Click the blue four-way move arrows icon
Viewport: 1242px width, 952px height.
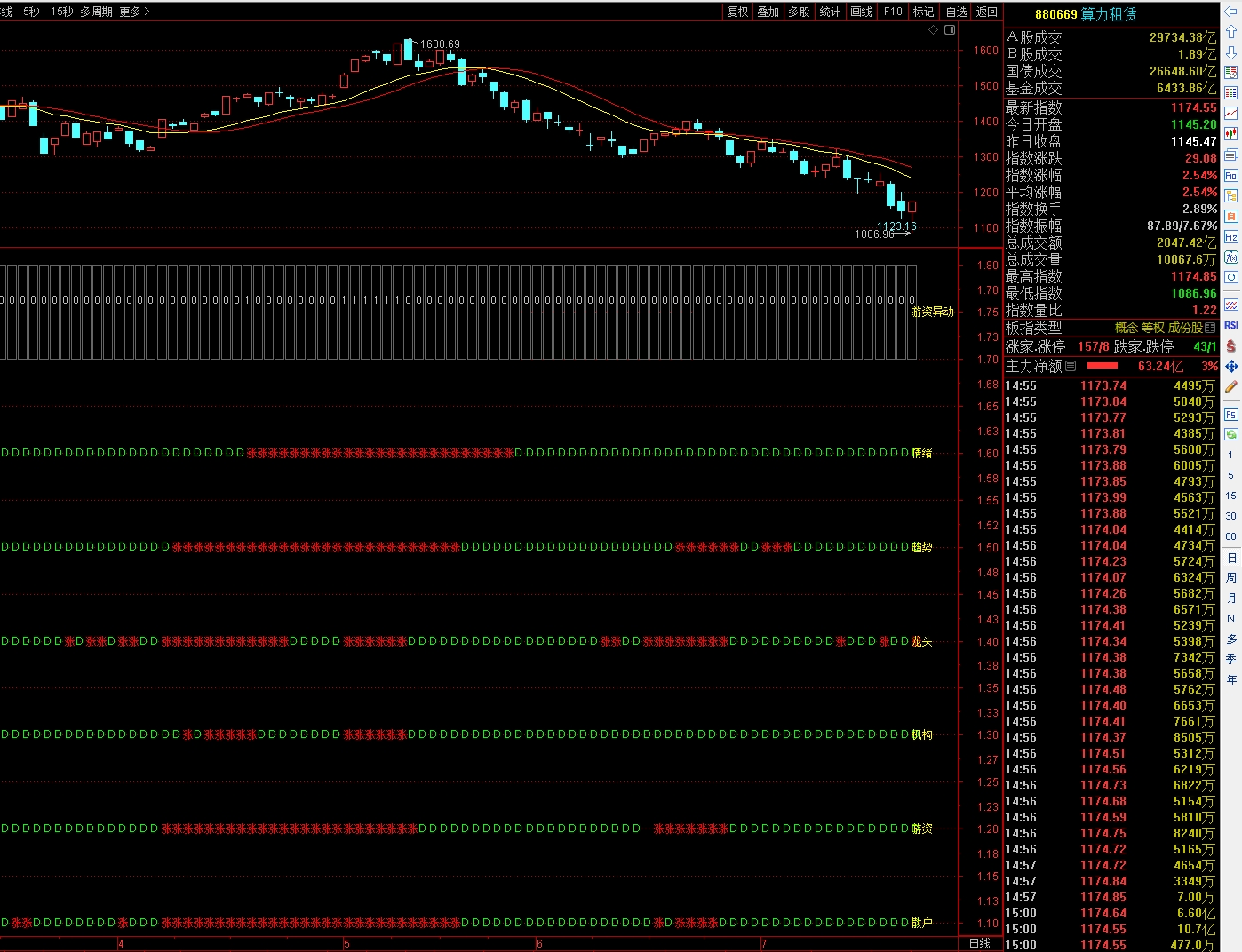tap(1230, 366)
